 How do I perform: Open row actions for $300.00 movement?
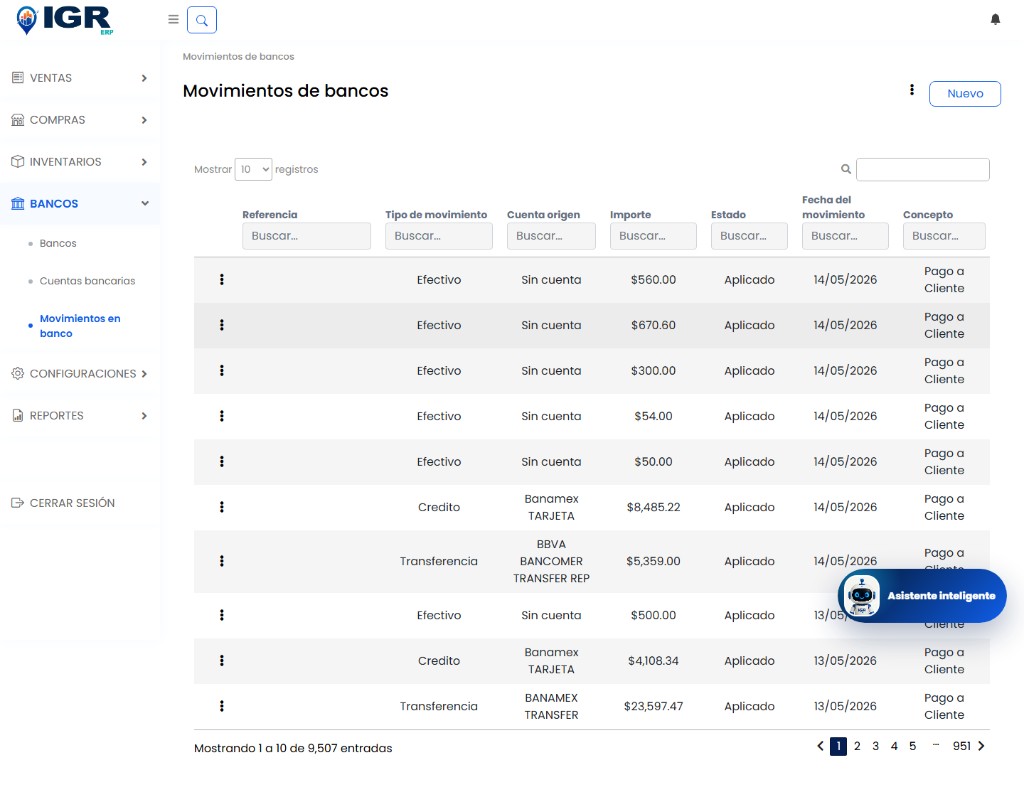tap(222, 370)
